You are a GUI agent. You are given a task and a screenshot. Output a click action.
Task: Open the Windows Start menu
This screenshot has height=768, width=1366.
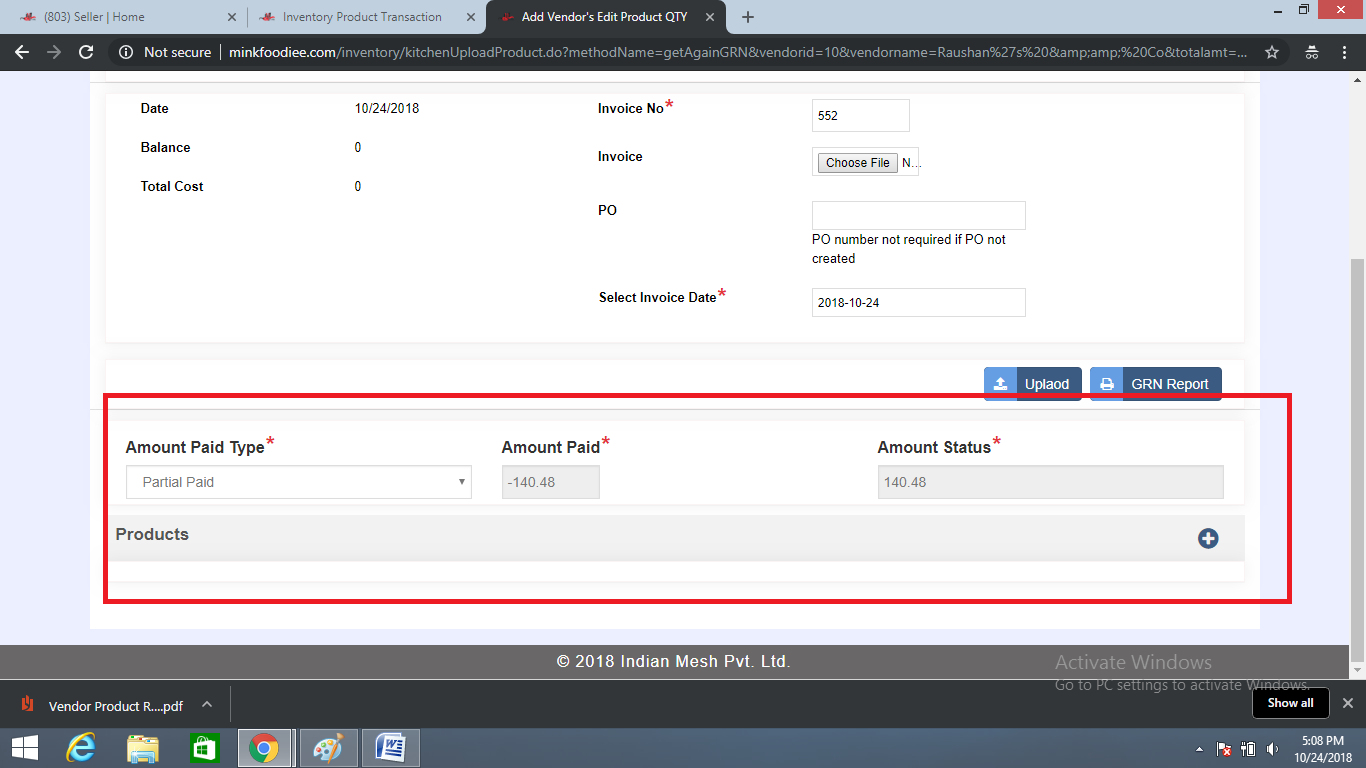[25, 748]
